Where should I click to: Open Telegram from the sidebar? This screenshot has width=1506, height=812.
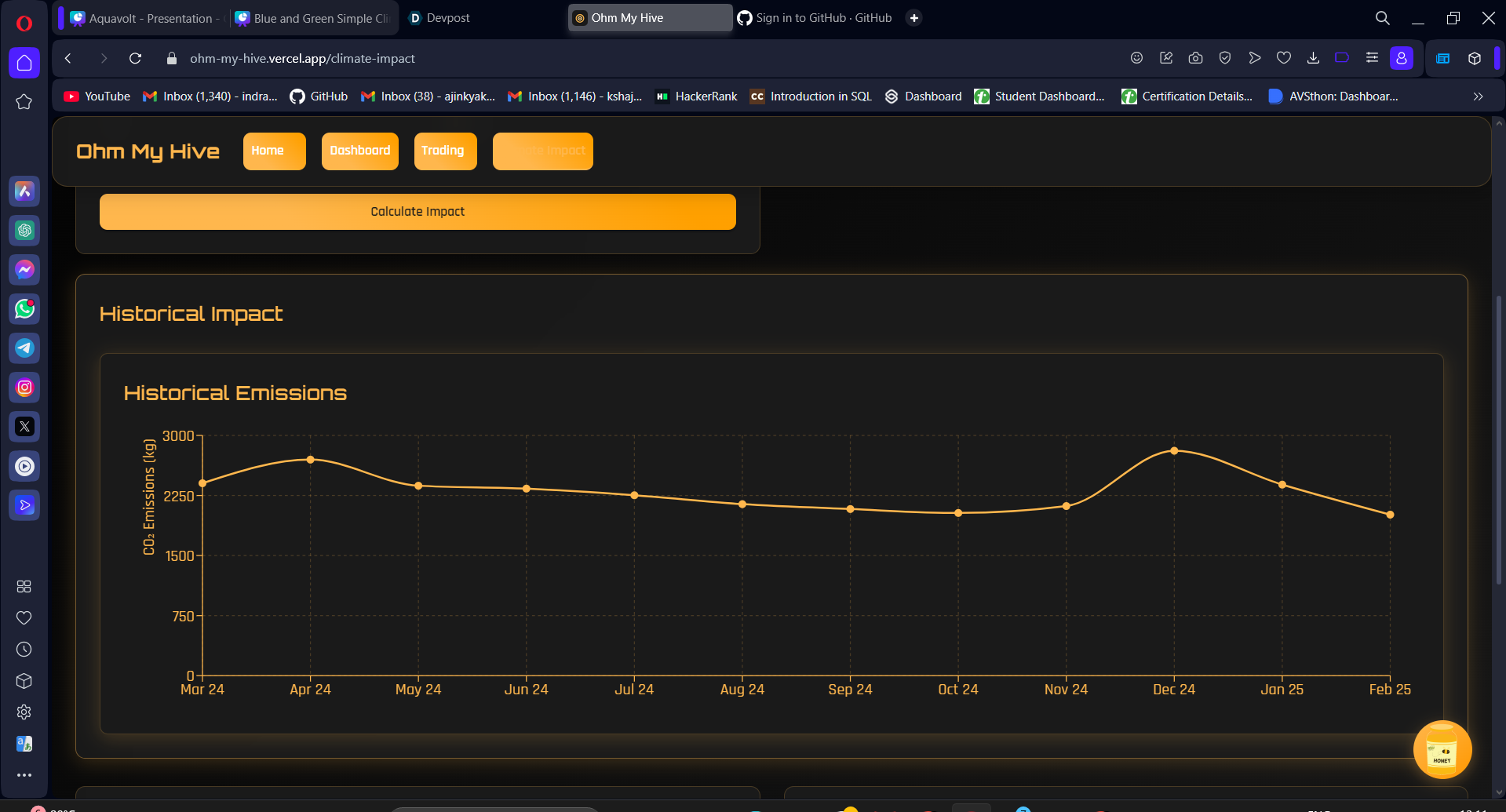24,348
